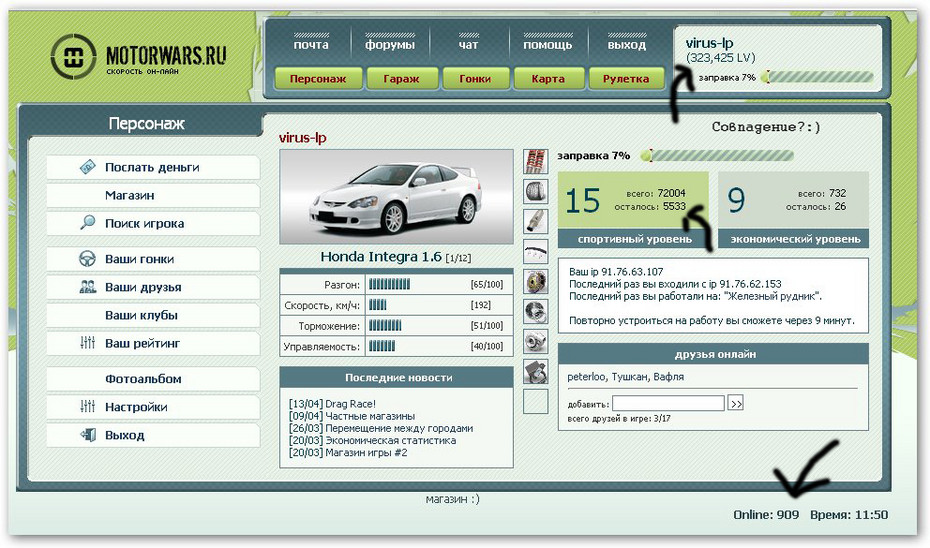
Task: Click the экономический уровень label
Action: [795, 239]
